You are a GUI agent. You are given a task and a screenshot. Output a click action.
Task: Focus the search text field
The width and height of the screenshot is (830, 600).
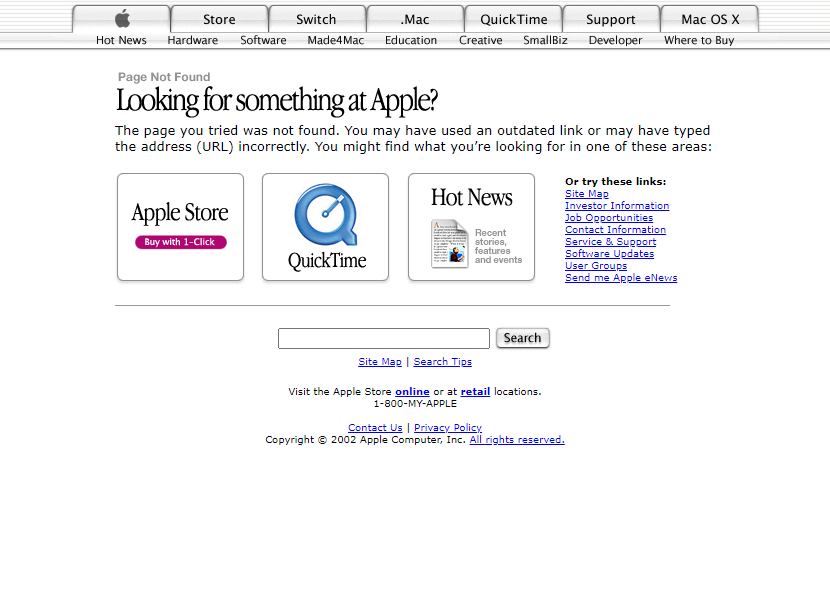click(384, 338)
